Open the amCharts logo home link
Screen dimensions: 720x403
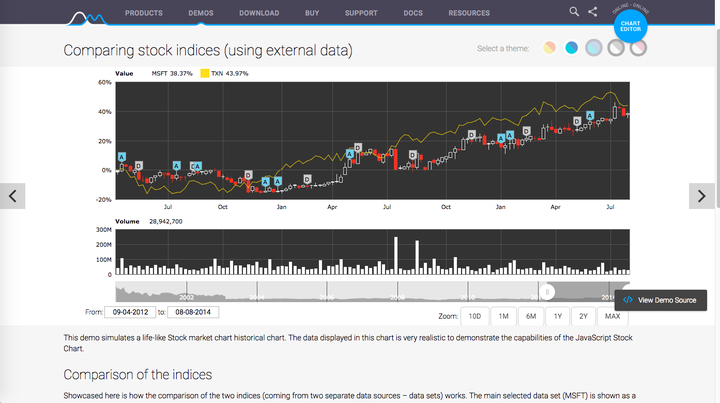coord(87,18)
